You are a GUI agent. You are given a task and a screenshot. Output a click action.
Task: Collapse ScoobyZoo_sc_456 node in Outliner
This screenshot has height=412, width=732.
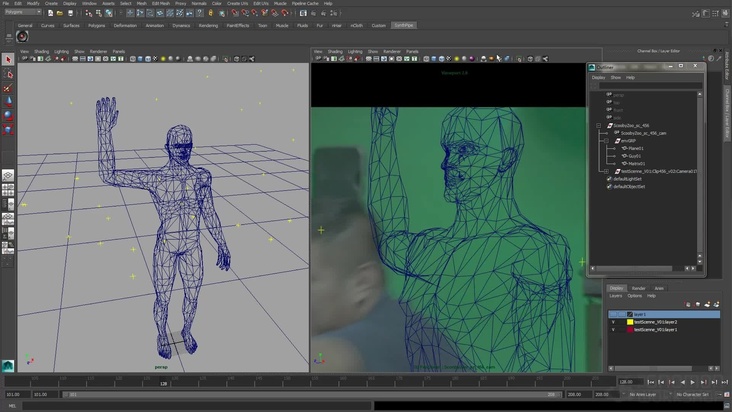click(x=598, y=126)
